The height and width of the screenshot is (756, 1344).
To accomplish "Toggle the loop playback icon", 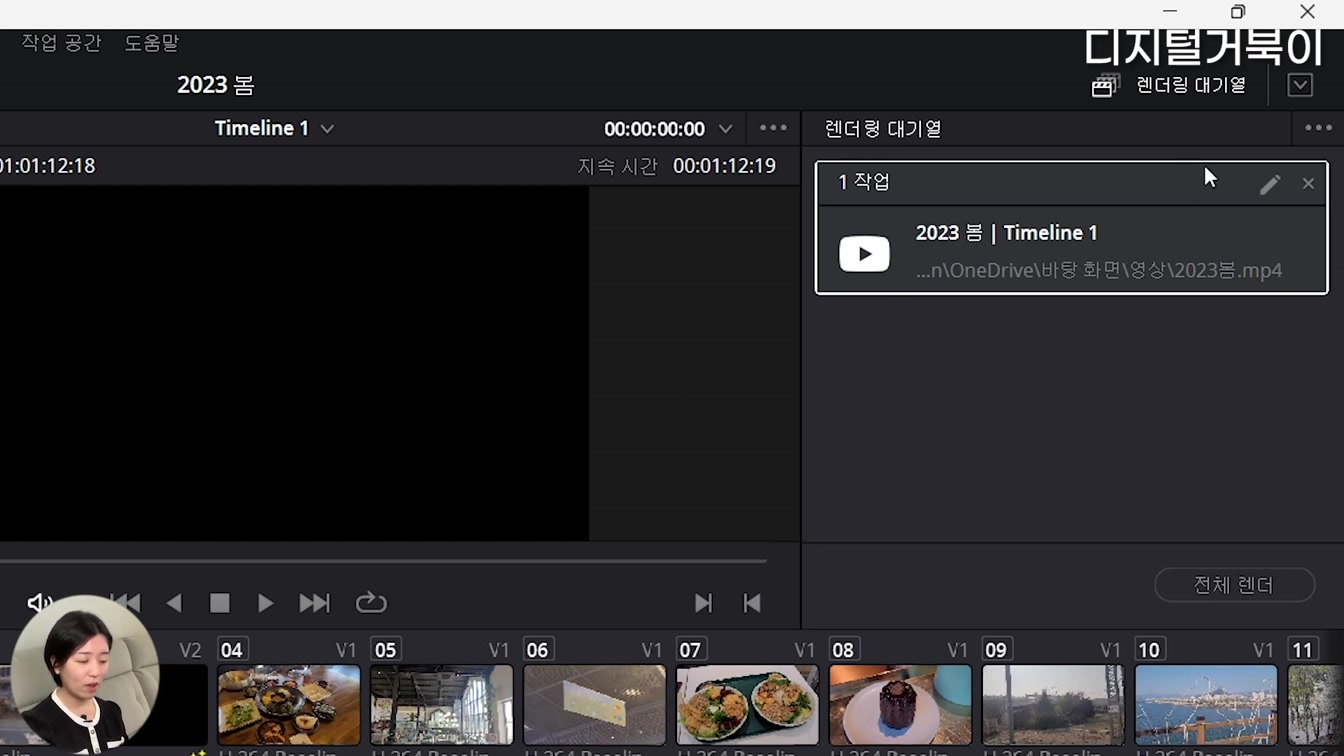I will pos(371,603).
